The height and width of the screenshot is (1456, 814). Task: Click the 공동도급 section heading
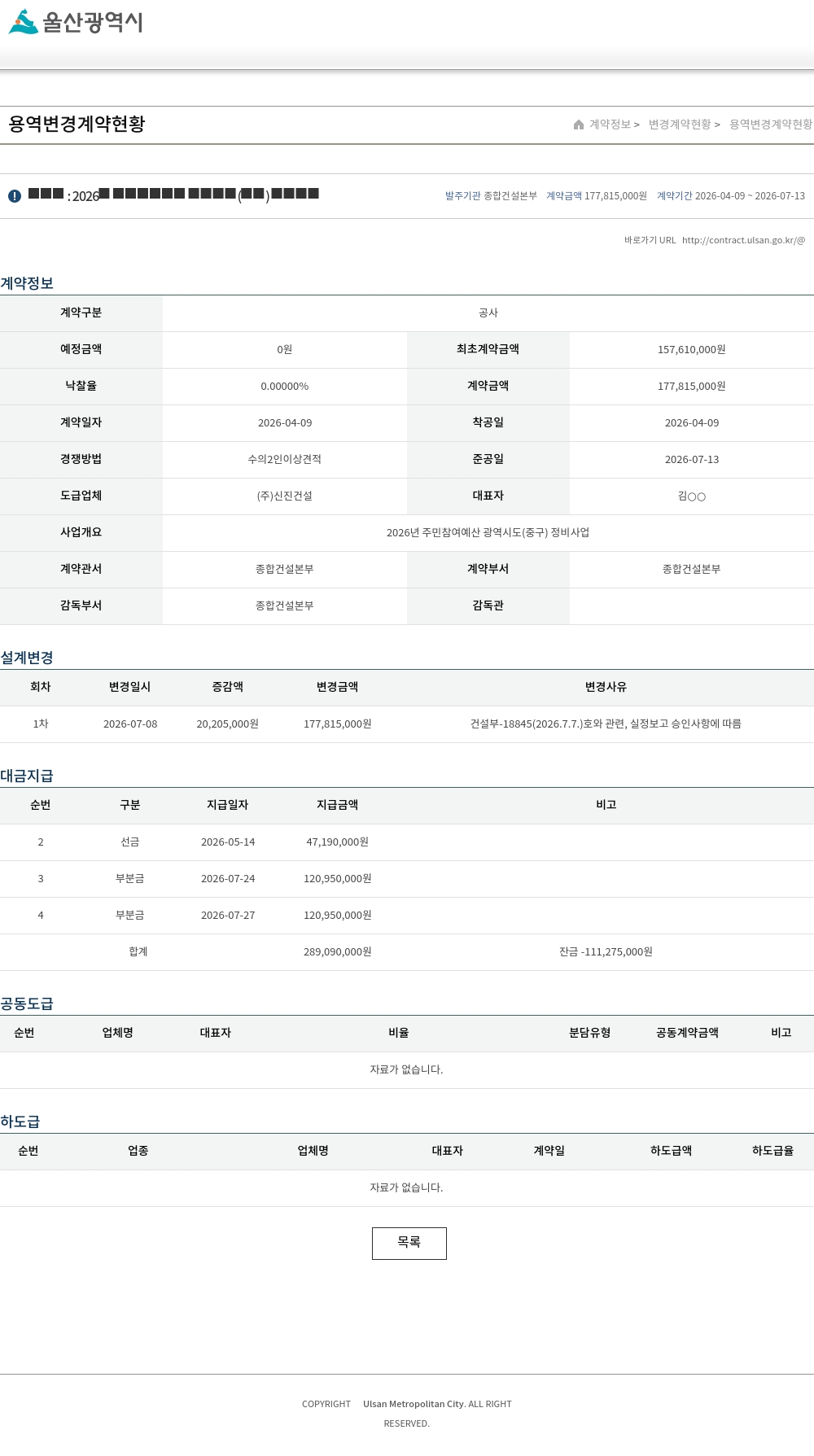pyautogui.click(x=27, y=1003)
